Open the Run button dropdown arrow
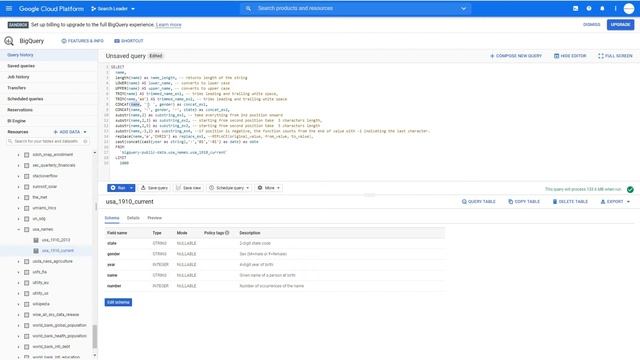Image resolution: width=640 pixels, height=360 pixels. pos(131,188)
